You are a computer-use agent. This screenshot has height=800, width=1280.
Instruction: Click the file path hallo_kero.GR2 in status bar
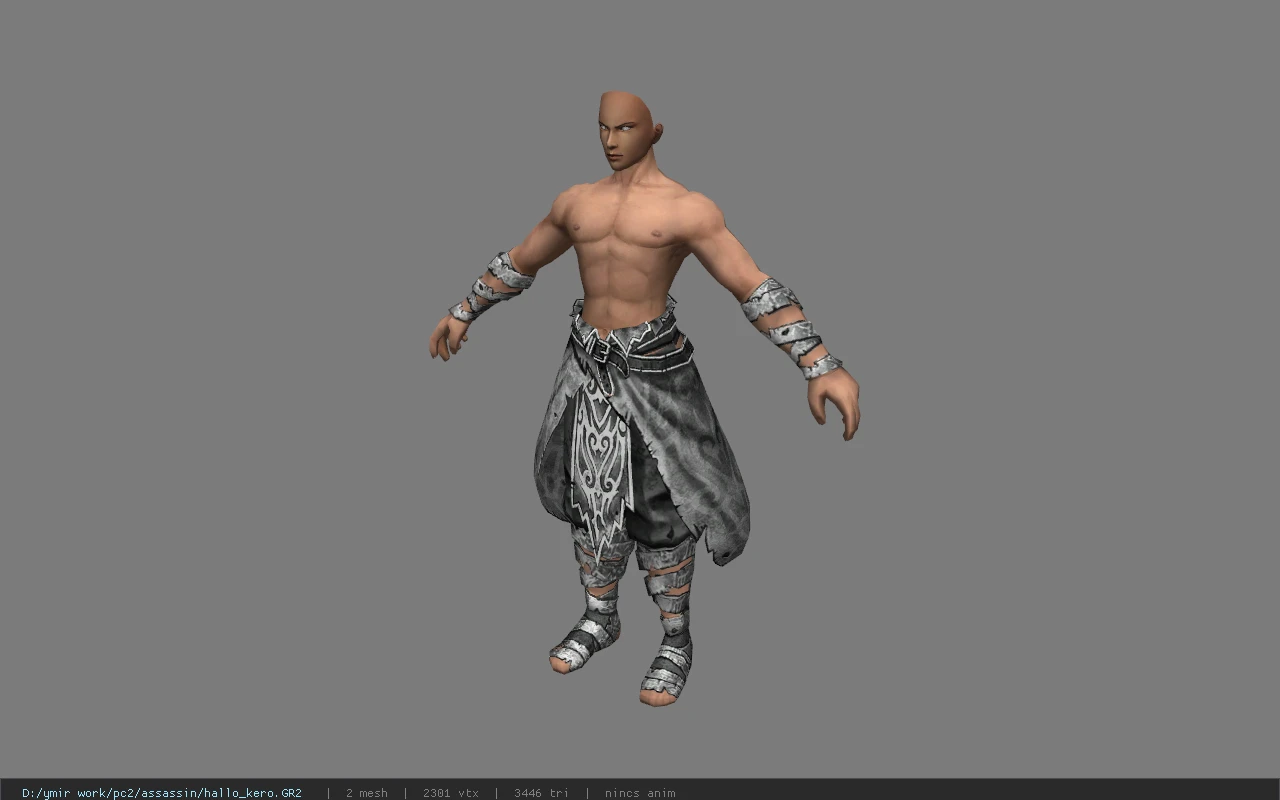tap(162, 793)
